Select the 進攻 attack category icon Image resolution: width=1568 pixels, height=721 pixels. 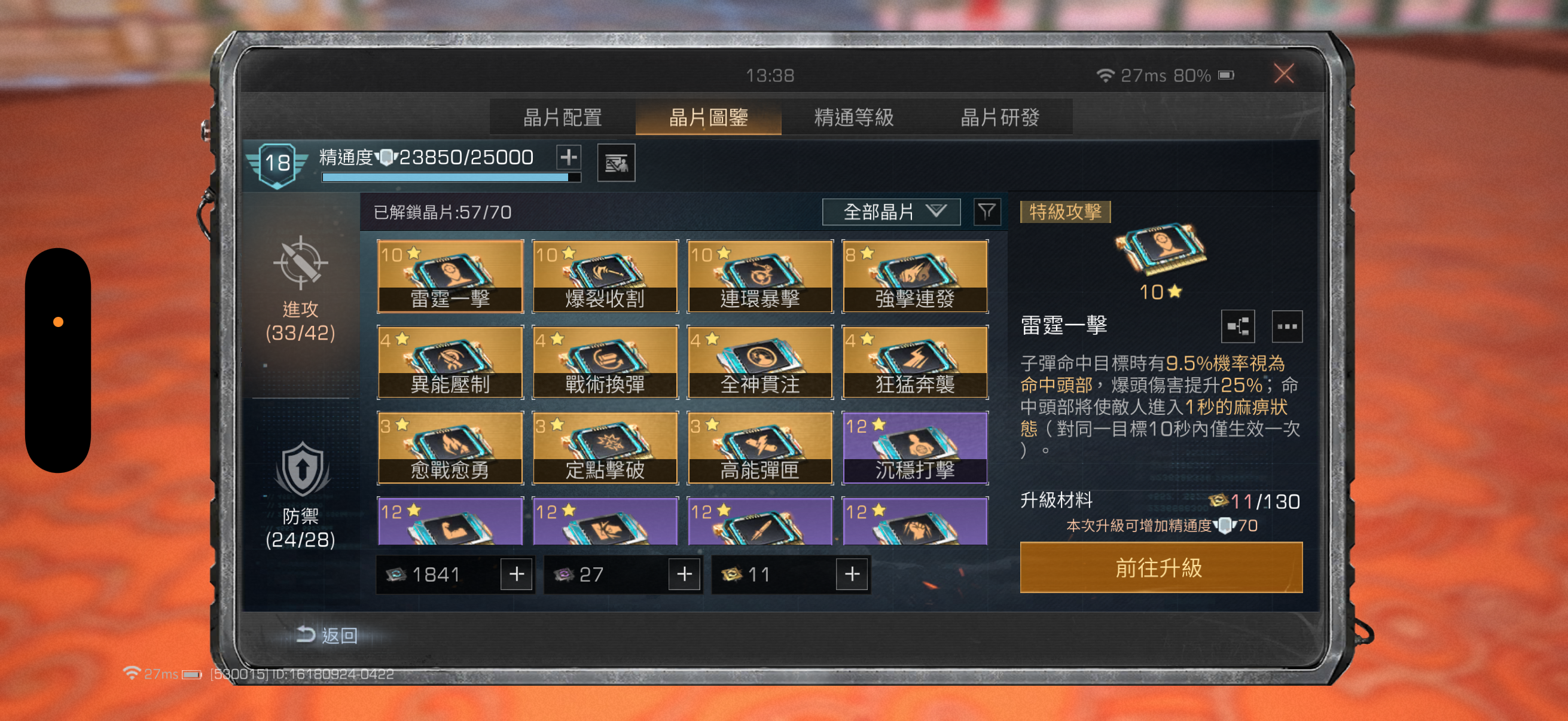[300, 264]
